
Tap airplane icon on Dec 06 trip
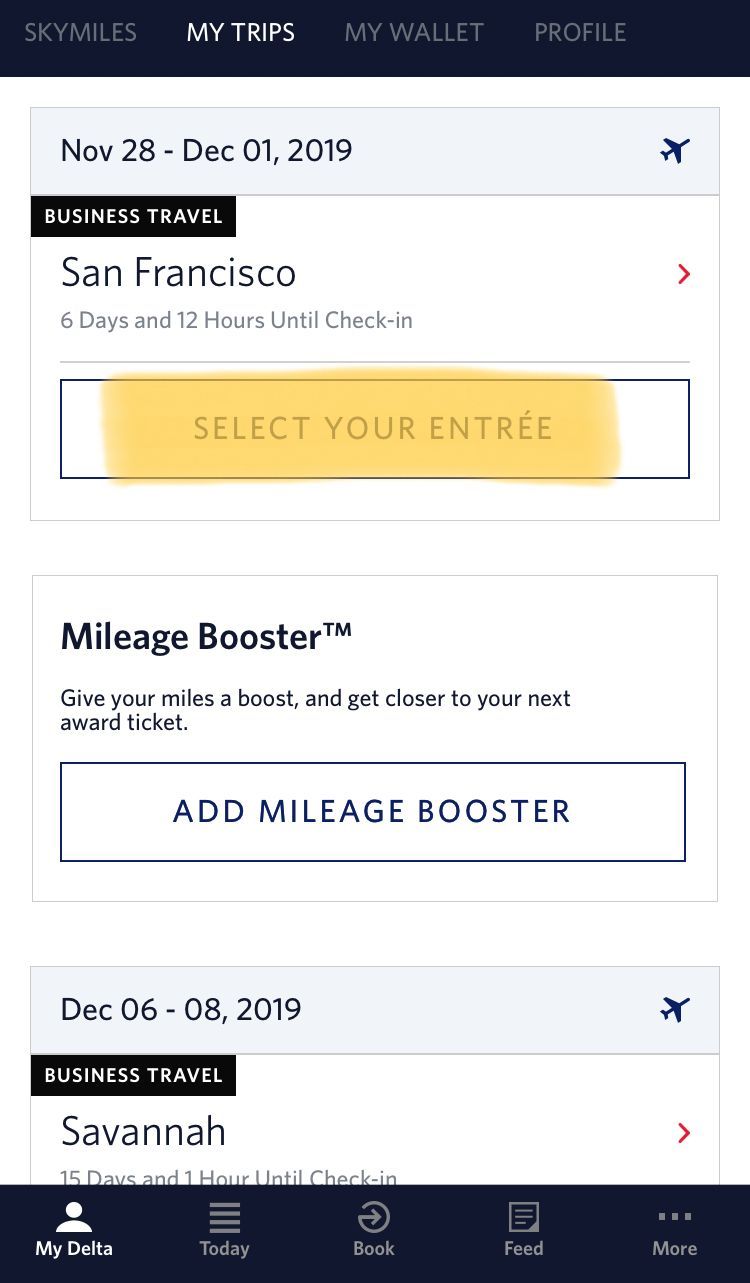[675, 1009]
